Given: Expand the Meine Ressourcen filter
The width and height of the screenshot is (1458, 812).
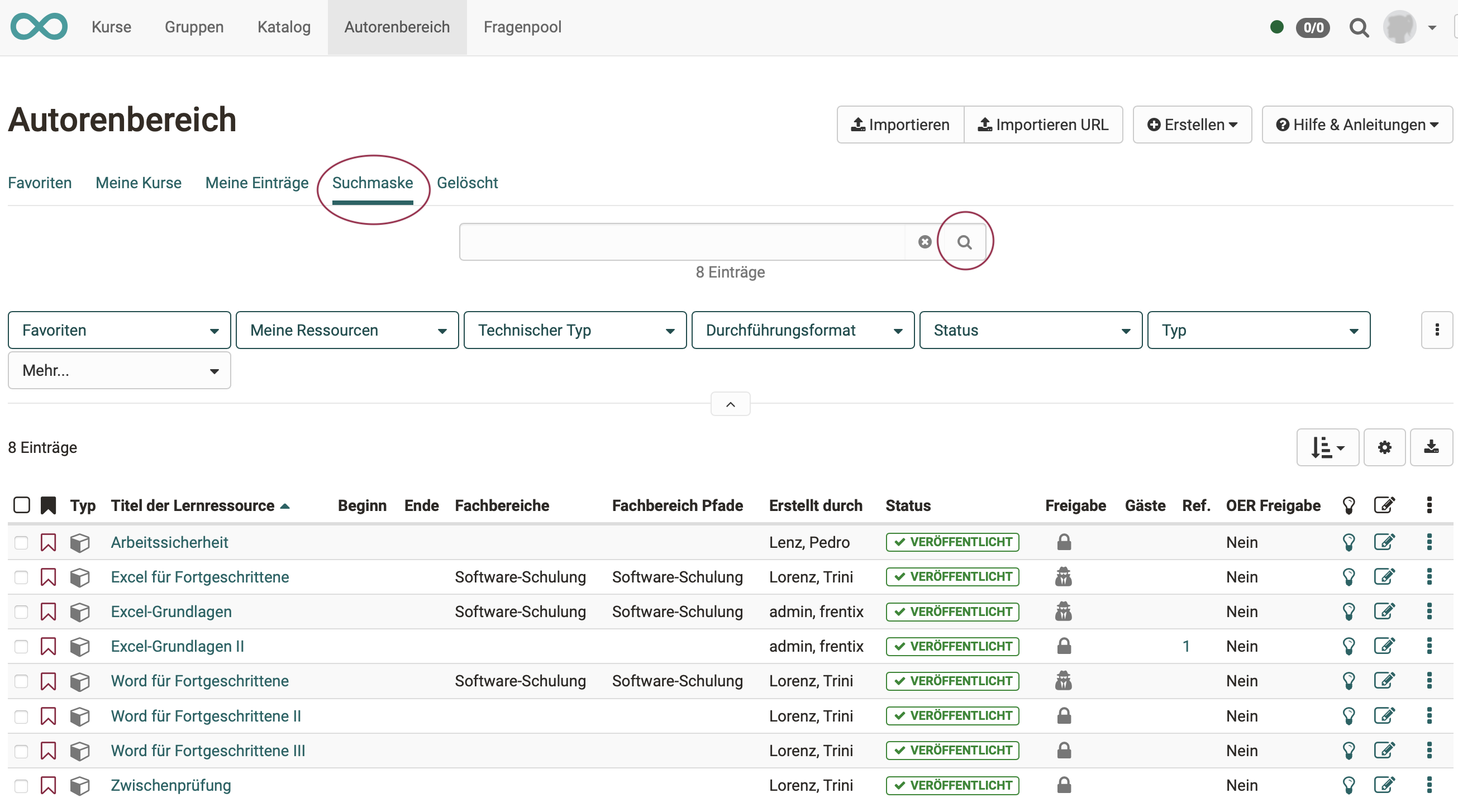Looking at the screenshot, I should click(x=347, y=330).
